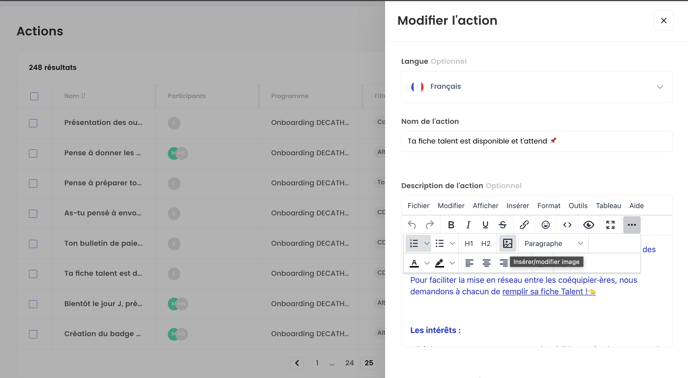This screenshot has height=378, width=688.
Task: Sort the table by Nom column
Action: pos(75,96)
